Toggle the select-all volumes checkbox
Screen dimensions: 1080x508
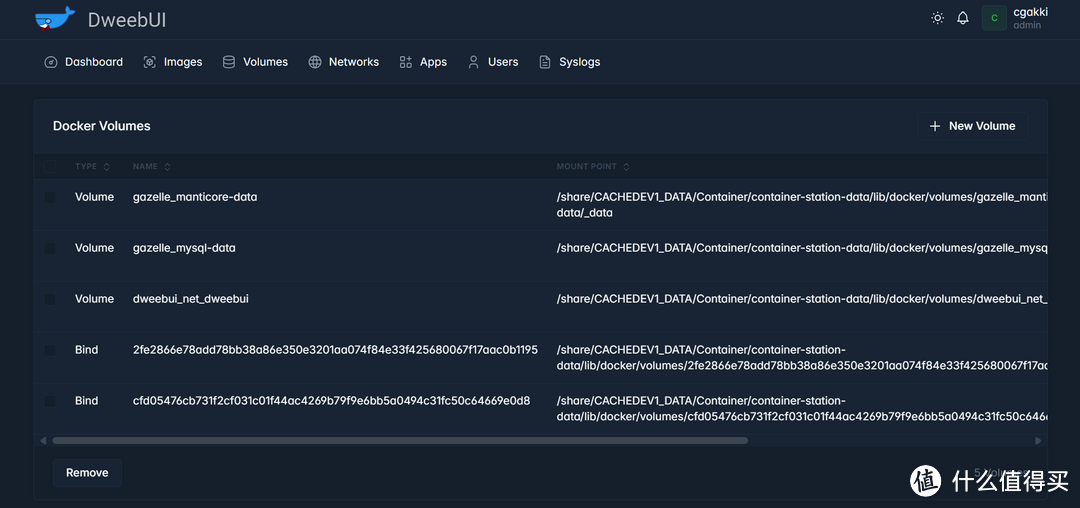pyautogui.click(x=50, y=167)
